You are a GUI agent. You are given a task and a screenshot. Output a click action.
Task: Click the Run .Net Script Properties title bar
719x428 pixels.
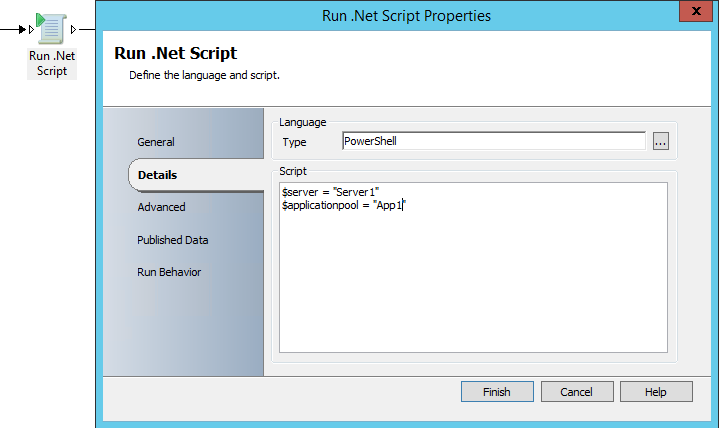406,16
